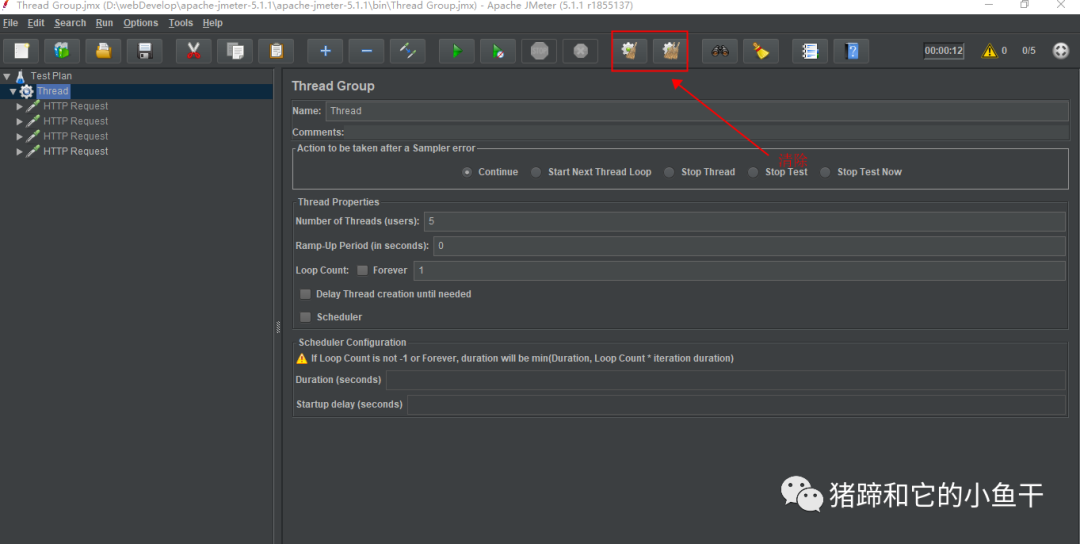This screenshot has width=1080, height=544.
Task: Expand all nodes with plus icon
Action: [325, 51]
